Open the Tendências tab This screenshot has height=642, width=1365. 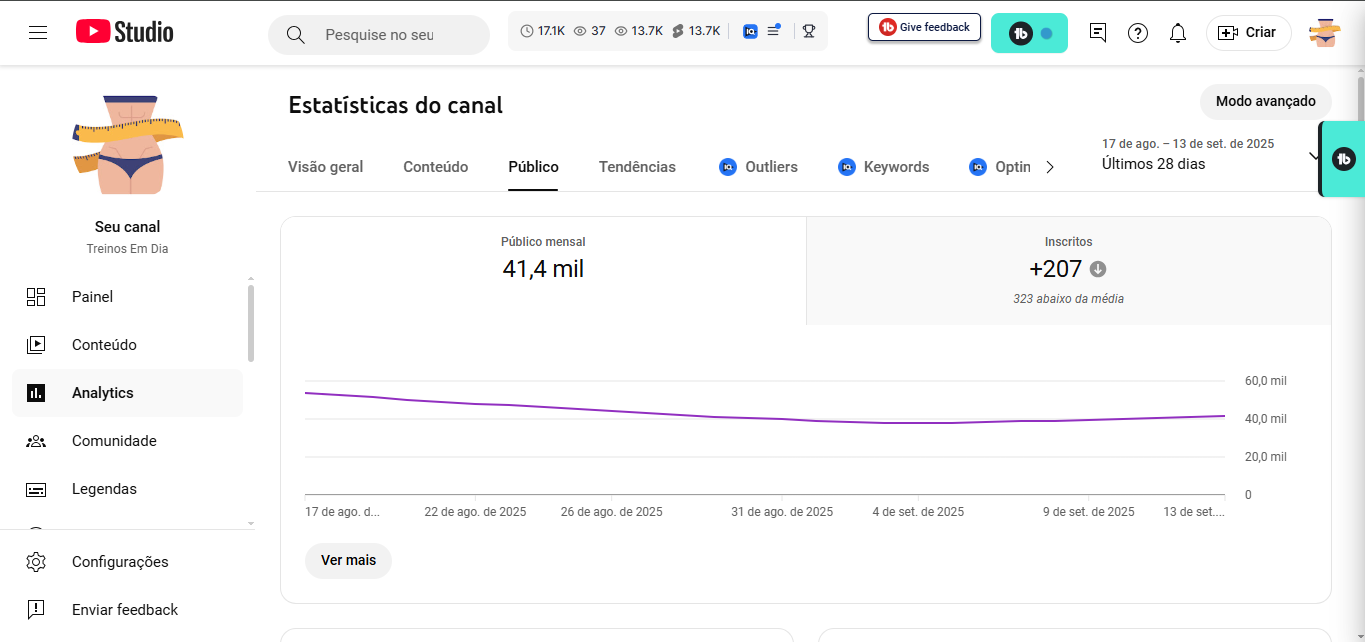click(x=637, y=167)
